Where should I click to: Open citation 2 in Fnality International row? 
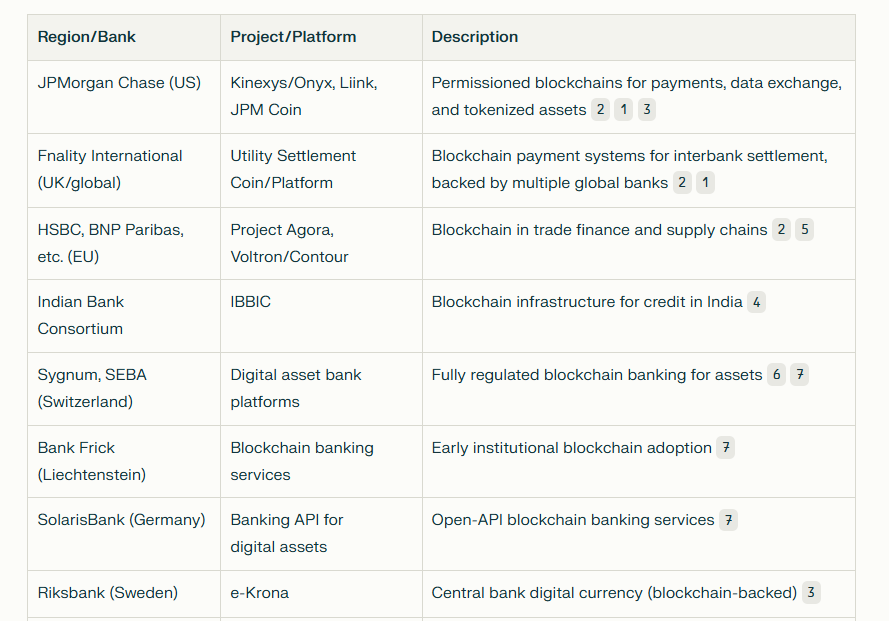click(x=682, y=183)
